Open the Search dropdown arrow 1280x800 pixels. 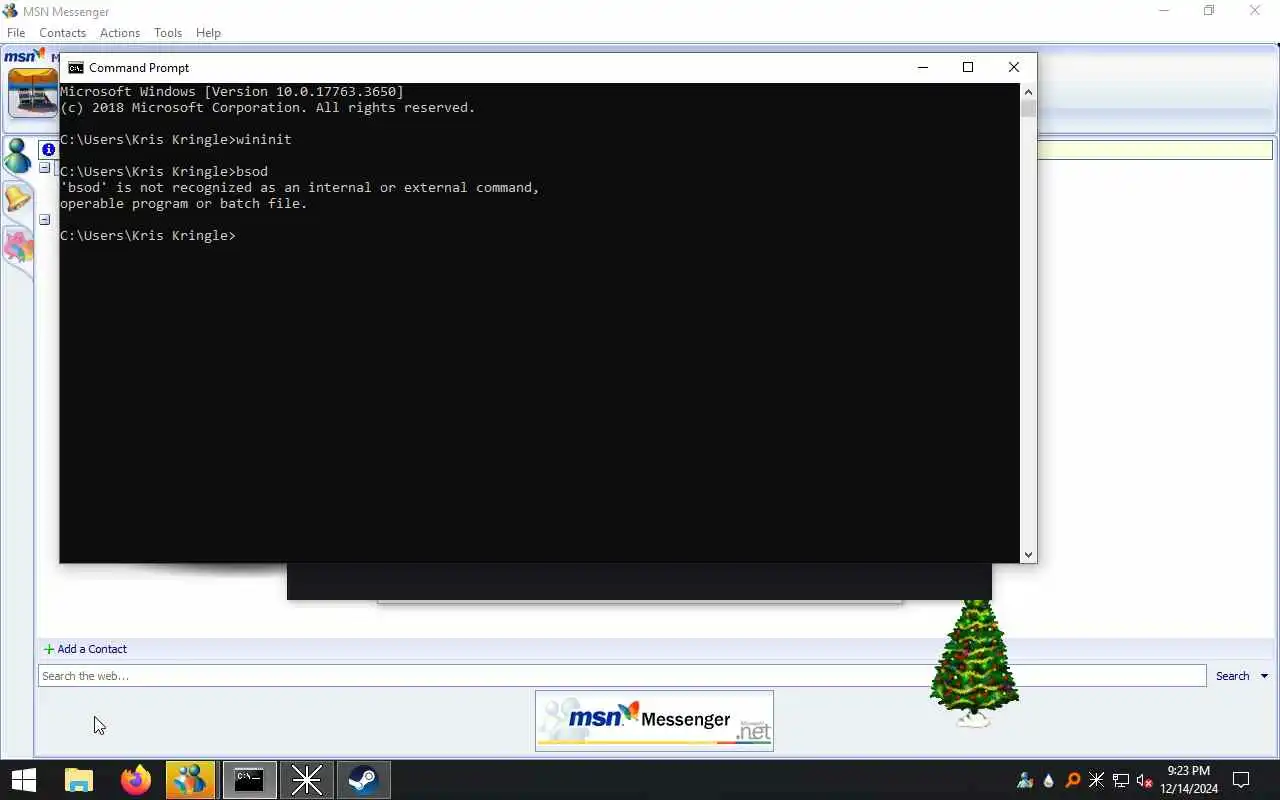[1264, 676]
